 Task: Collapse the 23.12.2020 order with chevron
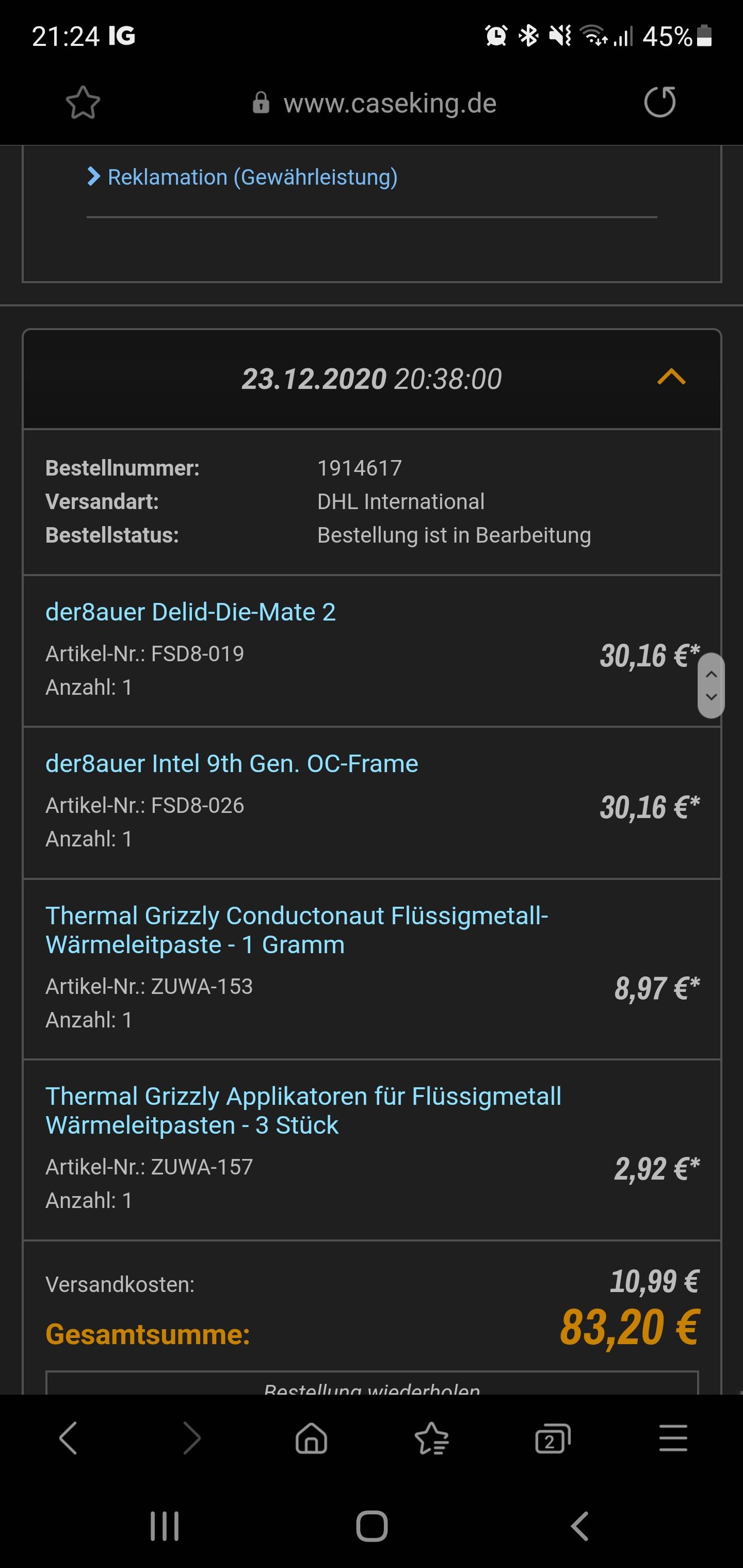672,378
